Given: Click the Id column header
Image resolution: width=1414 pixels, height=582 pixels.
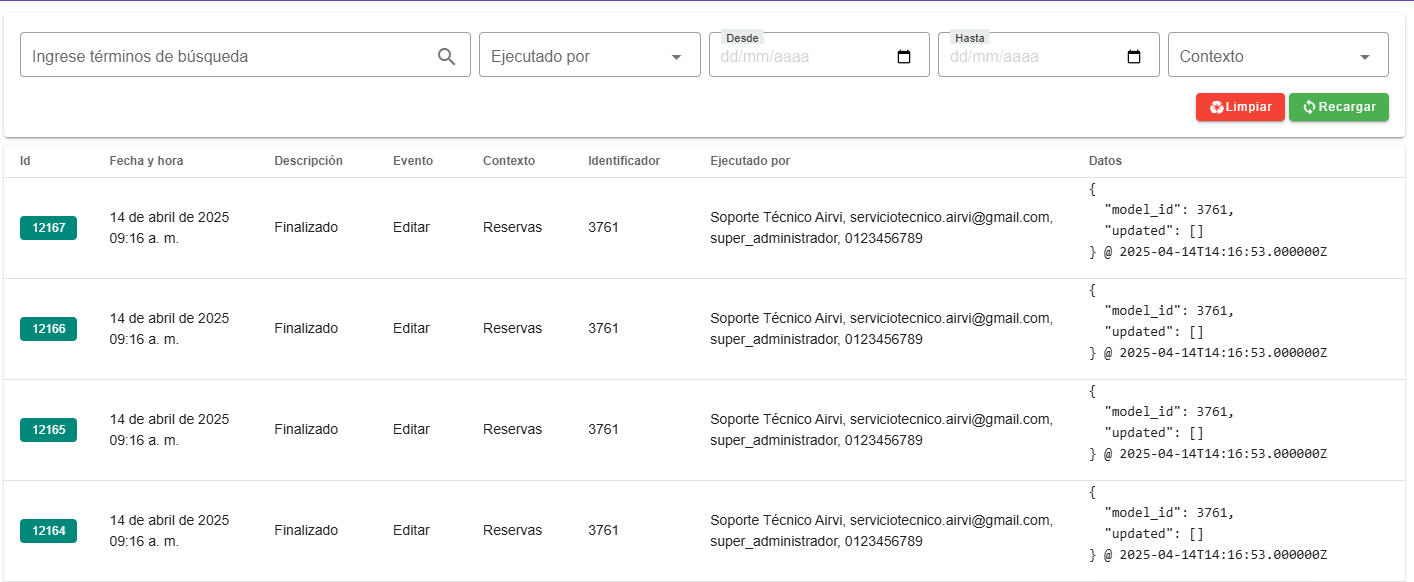Looking at the screenshot, I should (25, 161).
